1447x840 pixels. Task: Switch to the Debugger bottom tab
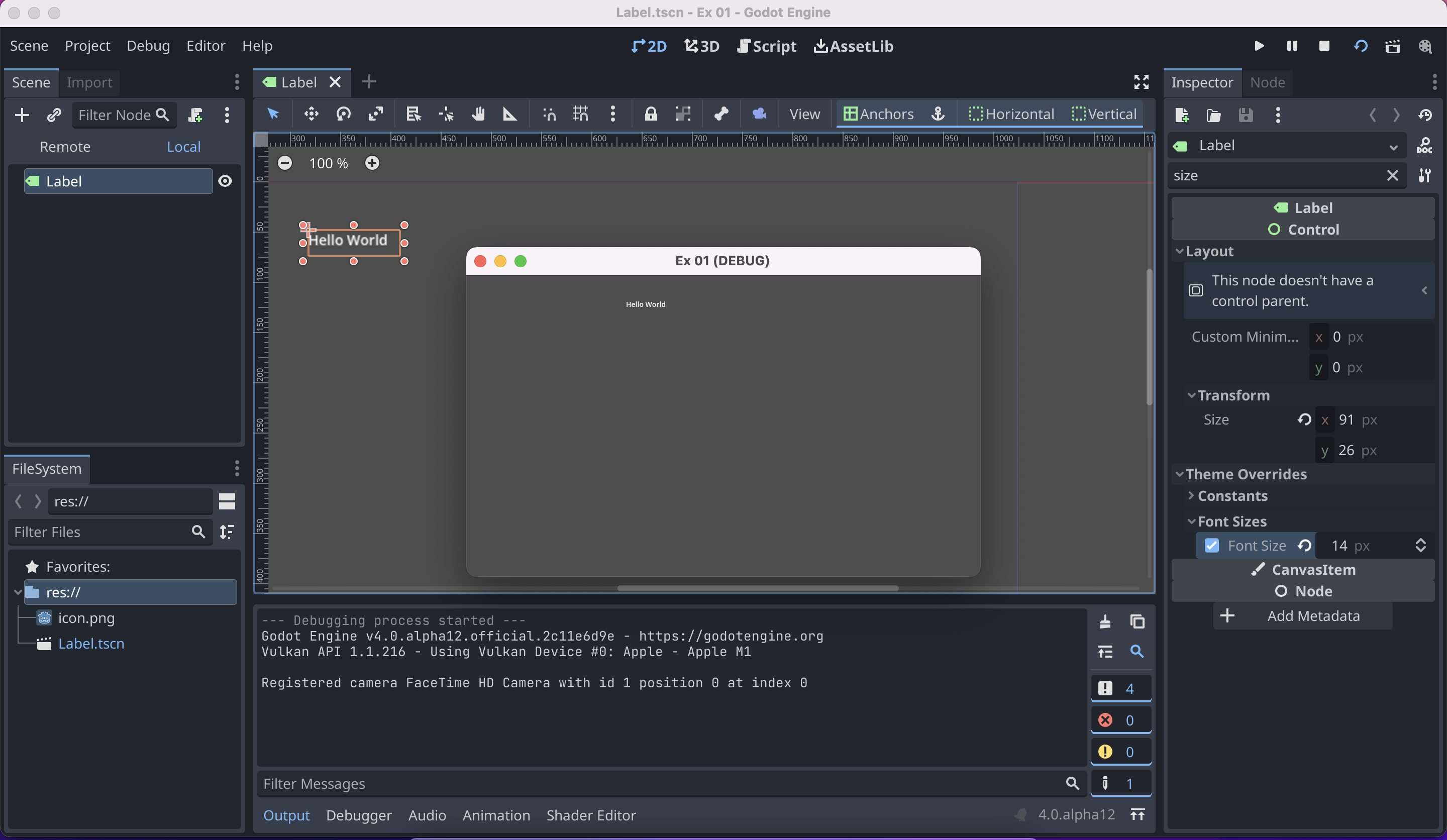click(x=358, y=815)
